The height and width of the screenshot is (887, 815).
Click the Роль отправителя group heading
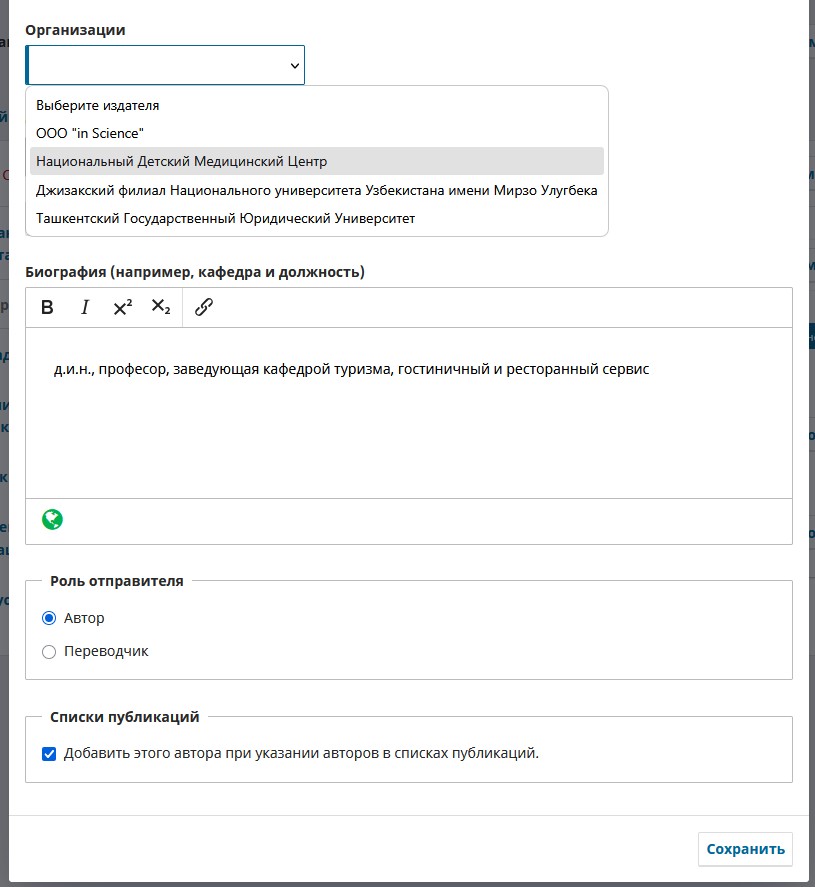point(117,581)
